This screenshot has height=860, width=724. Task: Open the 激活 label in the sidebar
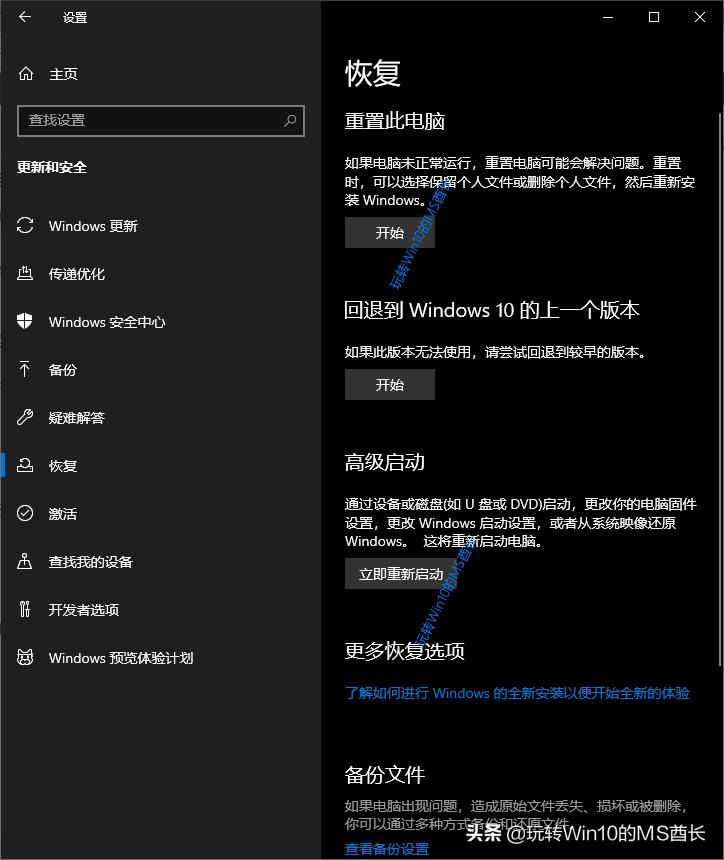point(63,514)
